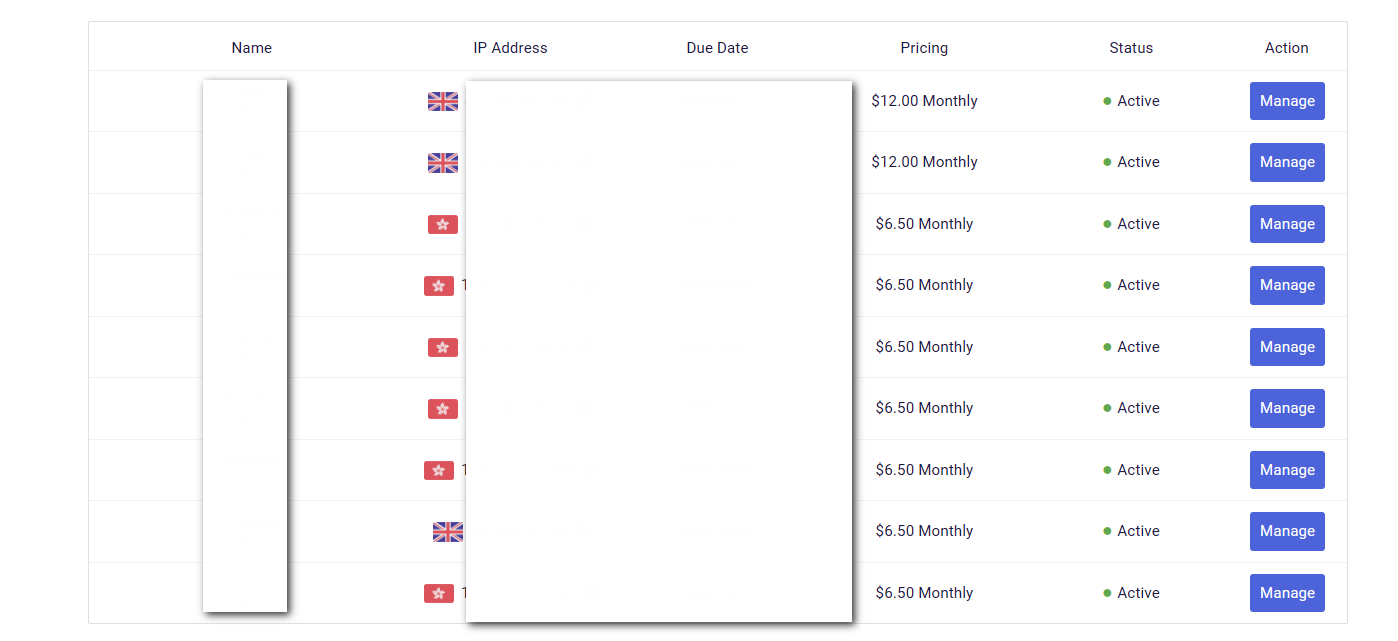This screenshot has width=1398, height=641.
Task: Click the $6.50 Monthly price in row eight
Action: 924,531
